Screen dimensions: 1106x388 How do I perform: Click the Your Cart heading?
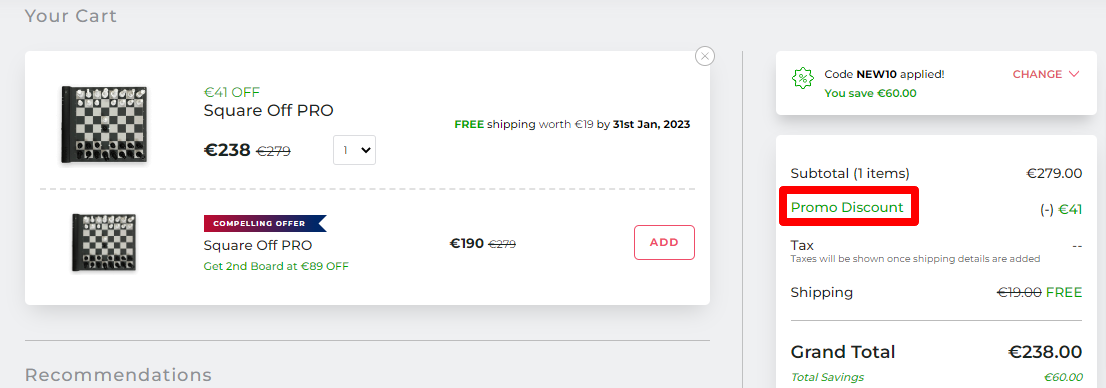tap(71, 16)
